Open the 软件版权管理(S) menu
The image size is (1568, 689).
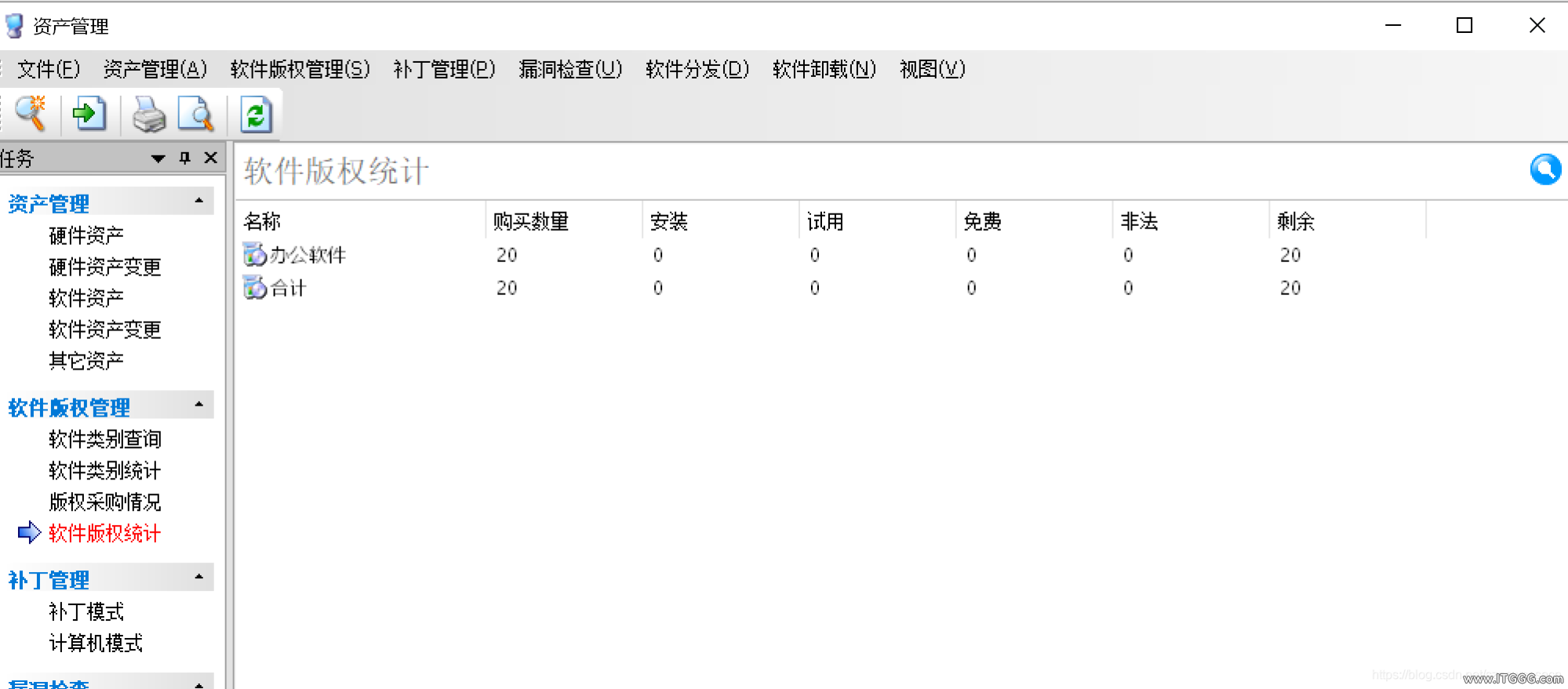point(300,70)
